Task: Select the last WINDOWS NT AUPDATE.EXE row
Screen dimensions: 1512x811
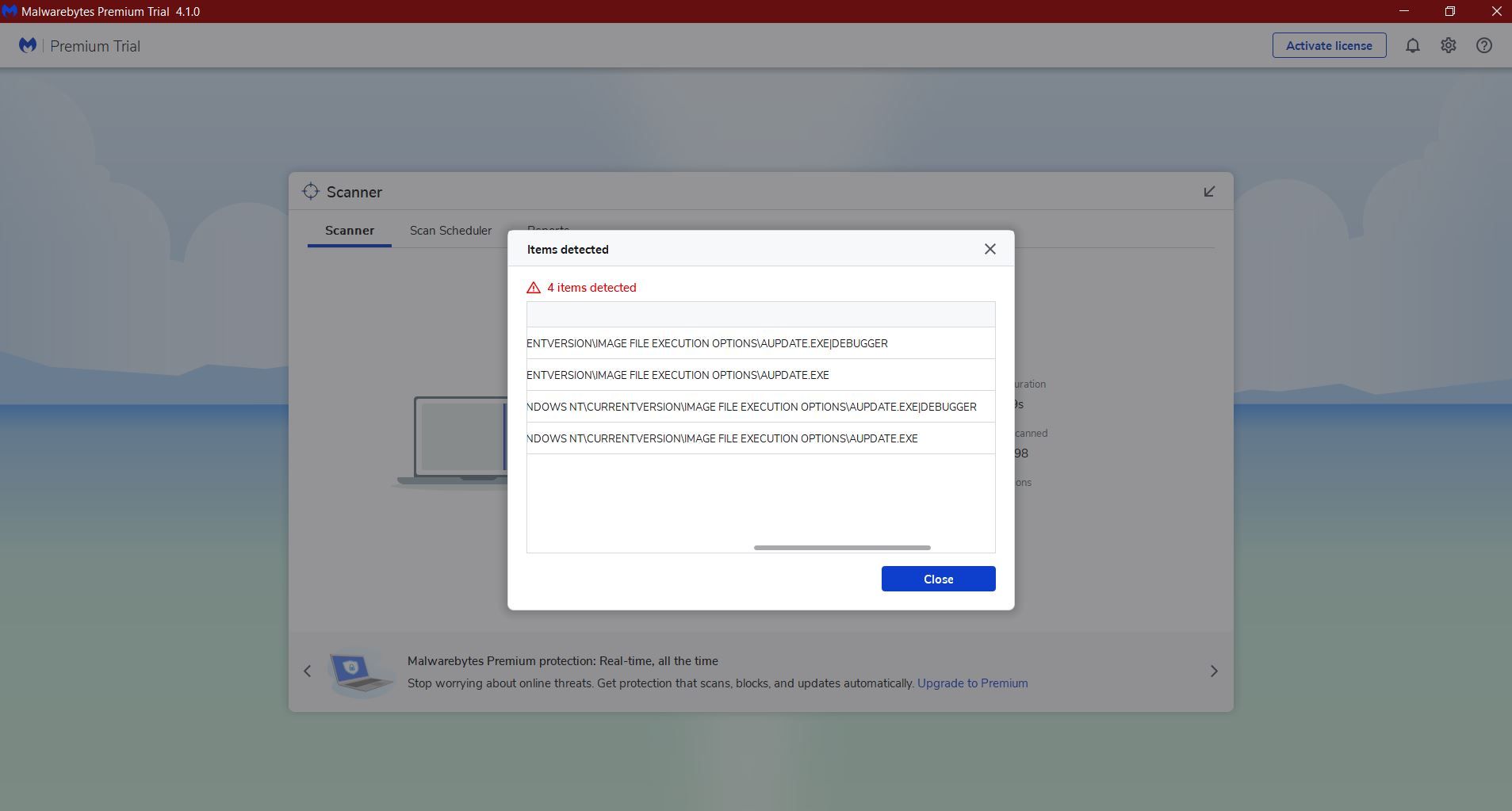Action: (760, 438)
